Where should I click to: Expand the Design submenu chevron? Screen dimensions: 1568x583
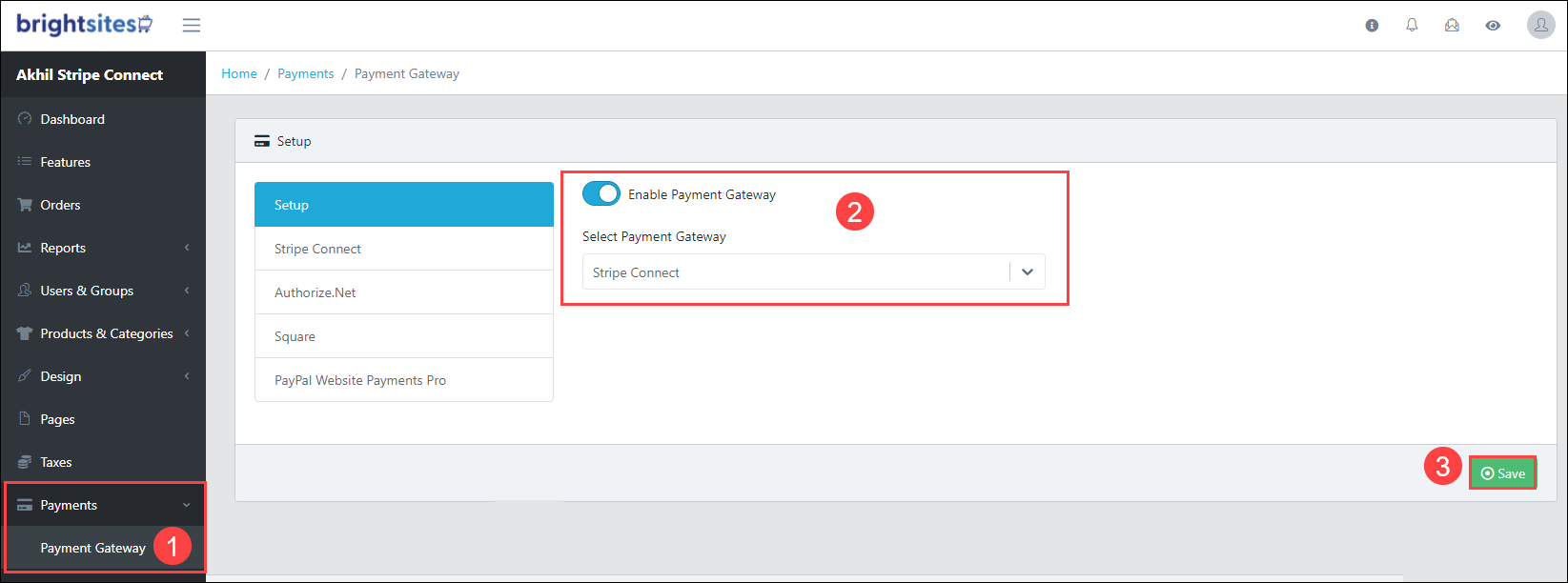pyautogui.click(x=187, y=376)
